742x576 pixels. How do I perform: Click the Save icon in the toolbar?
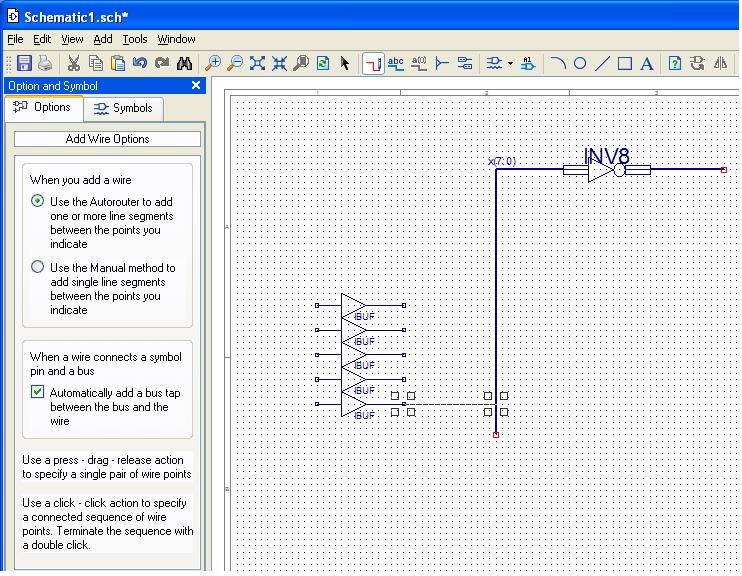pyautogui.click(x=24, y=63)
